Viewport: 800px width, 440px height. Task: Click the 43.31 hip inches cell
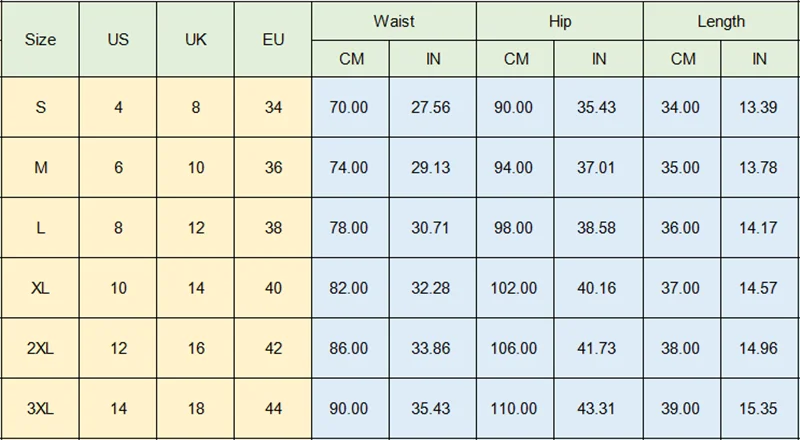pyautogui.click(x=597, y=408)
